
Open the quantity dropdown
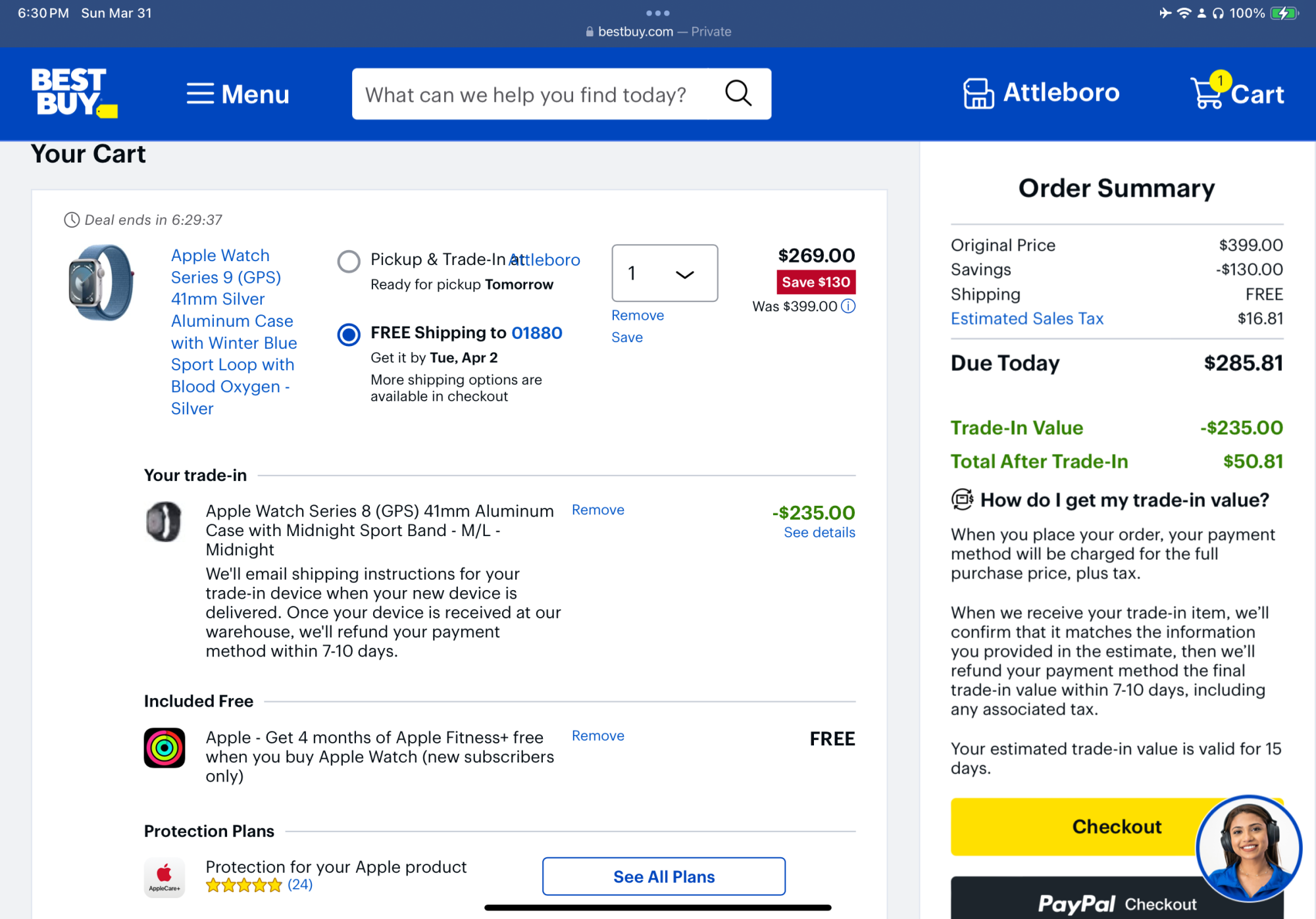click(664, 273)
